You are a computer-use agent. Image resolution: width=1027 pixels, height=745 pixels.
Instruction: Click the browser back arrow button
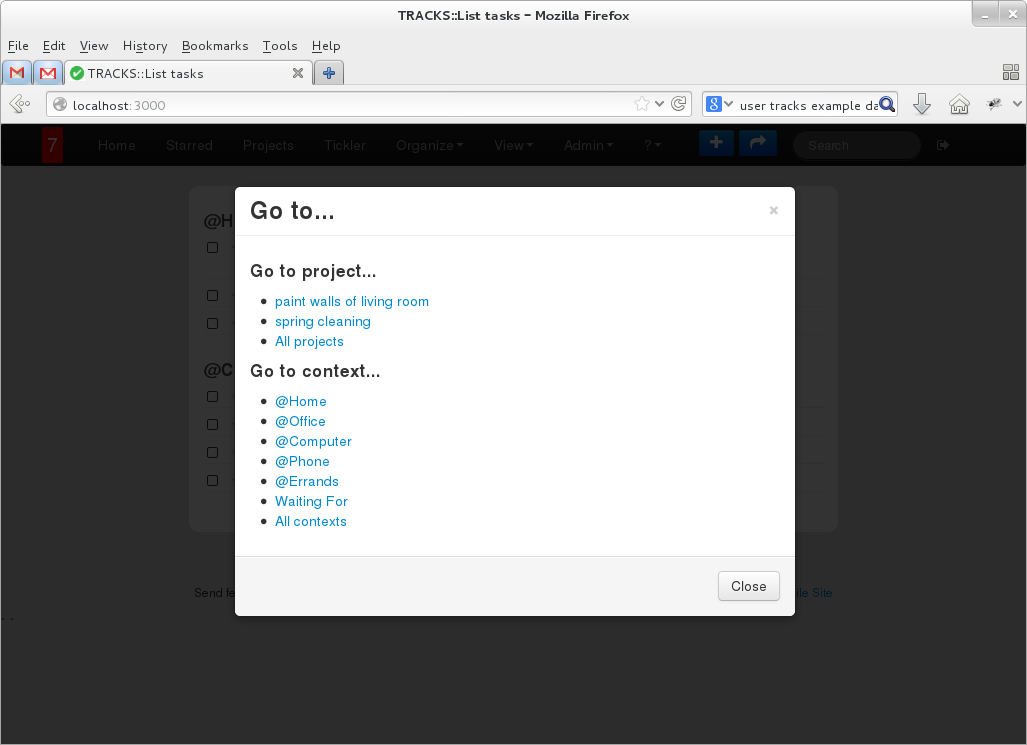tap(19, 104)
